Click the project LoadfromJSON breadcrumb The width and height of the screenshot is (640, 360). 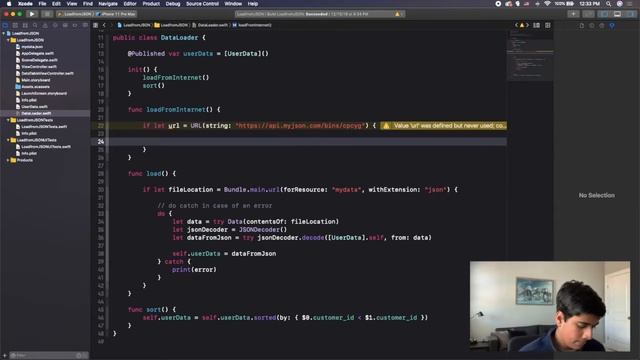(x=134, y=25)
